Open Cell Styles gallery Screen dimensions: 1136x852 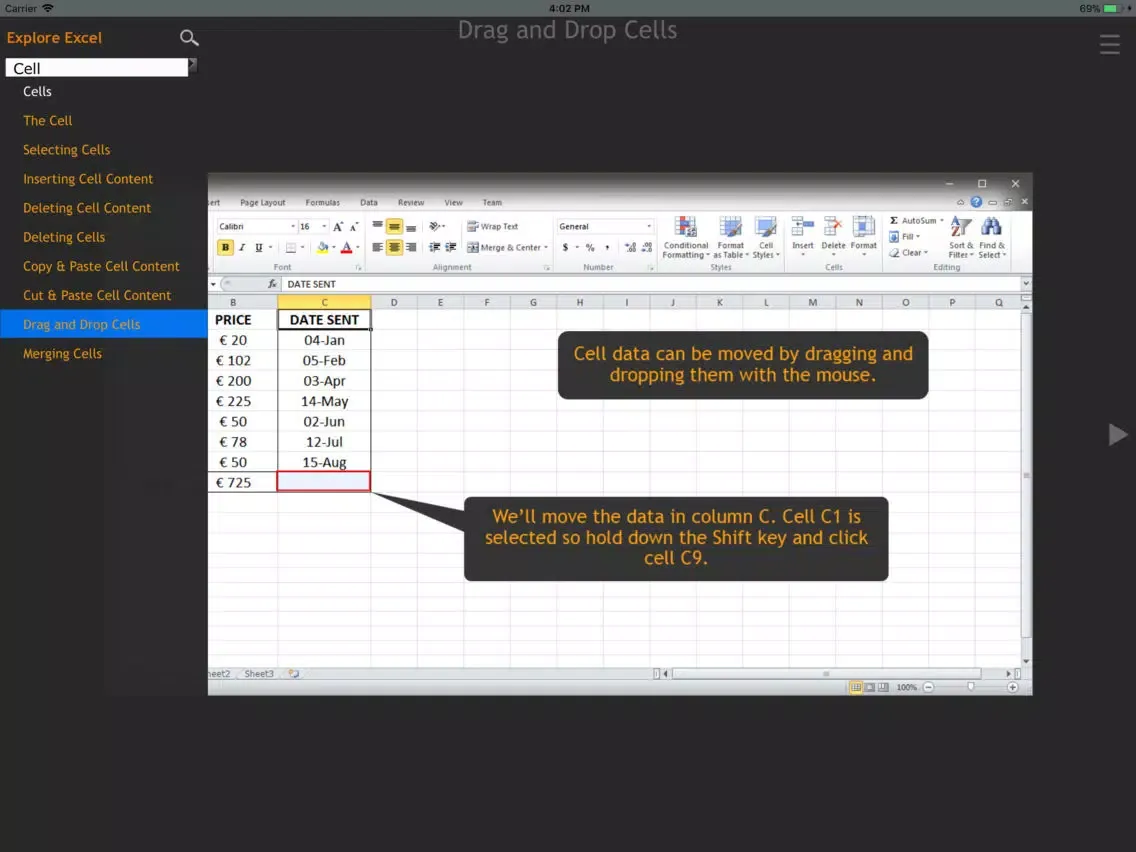pos(766,238)
